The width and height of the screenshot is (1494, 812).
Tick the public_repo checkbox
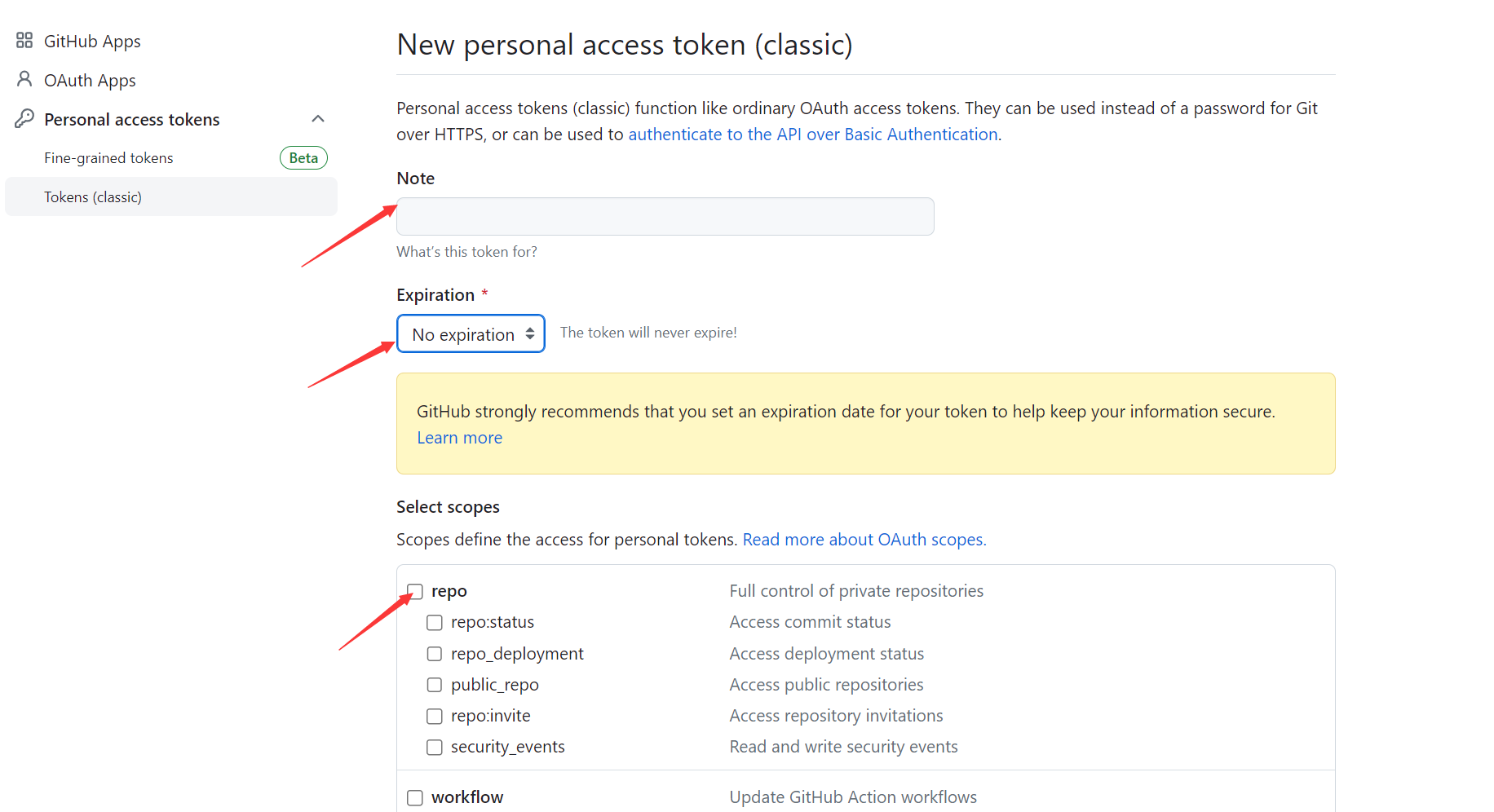point(435,685)
